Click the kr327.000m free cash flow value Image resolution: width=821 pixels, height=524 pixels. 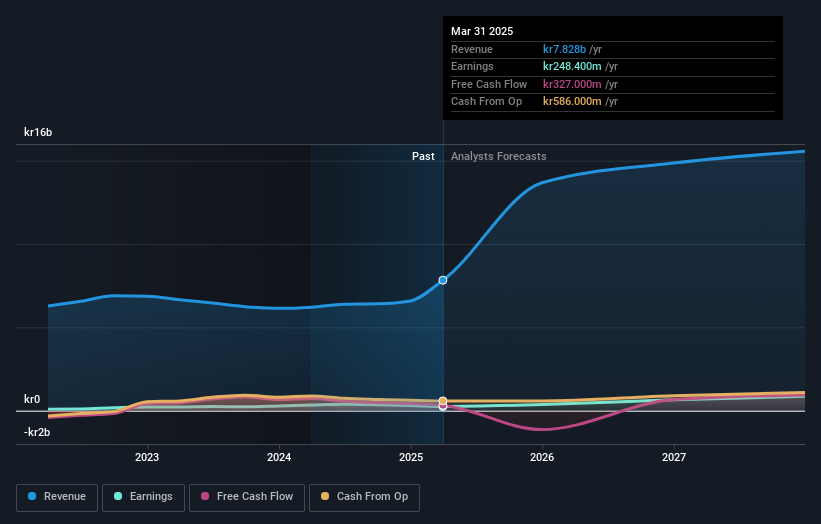pyautogui.click(x=572, y=84)
